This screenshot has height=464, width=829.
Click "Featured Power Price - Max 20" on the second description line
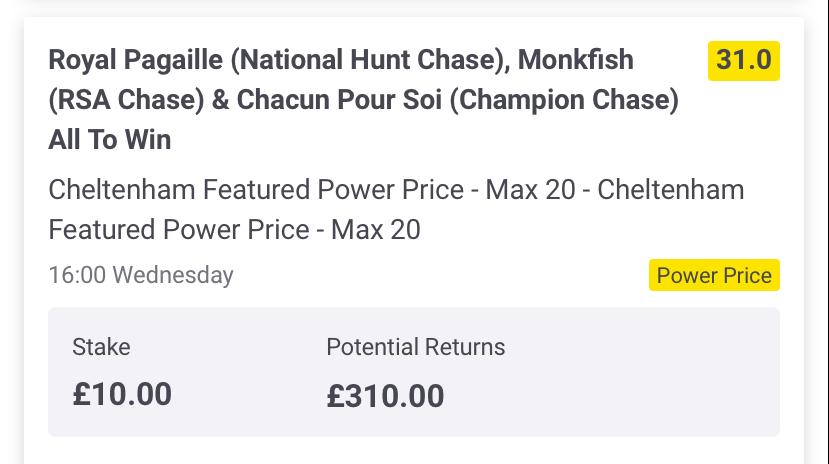click(234, 230)
